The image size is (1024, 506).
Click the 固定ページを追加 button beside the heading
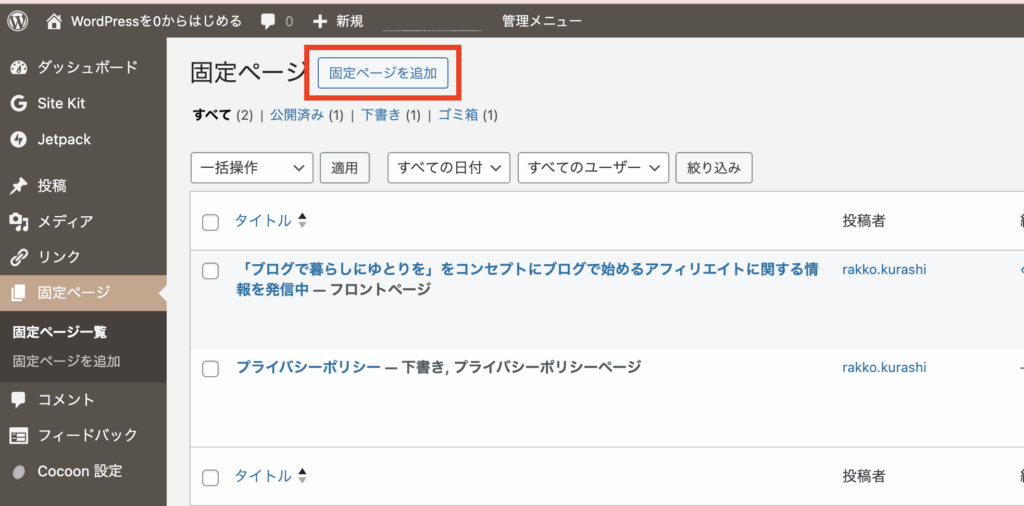click(383, 73)
